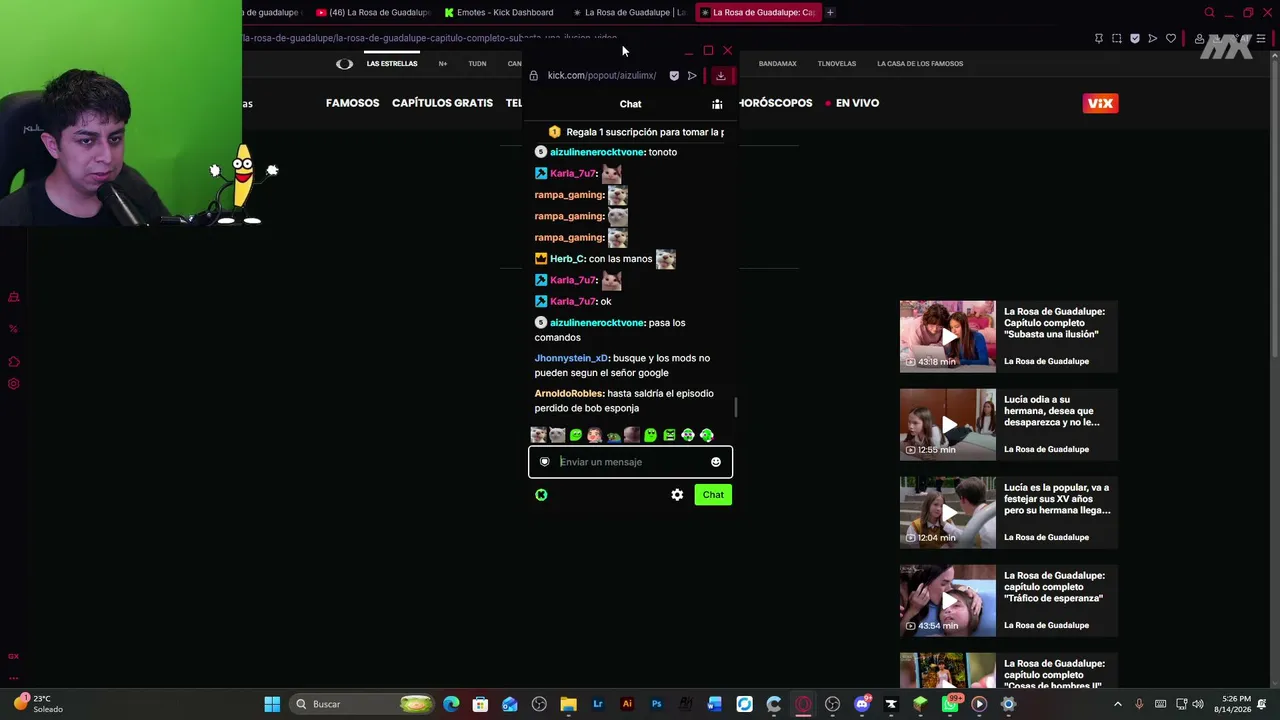This screenshot has height=720, width=1280.
Task: Open 'Tráfico de esperanza' video thumbnail
Action: (x=948, y=601)
